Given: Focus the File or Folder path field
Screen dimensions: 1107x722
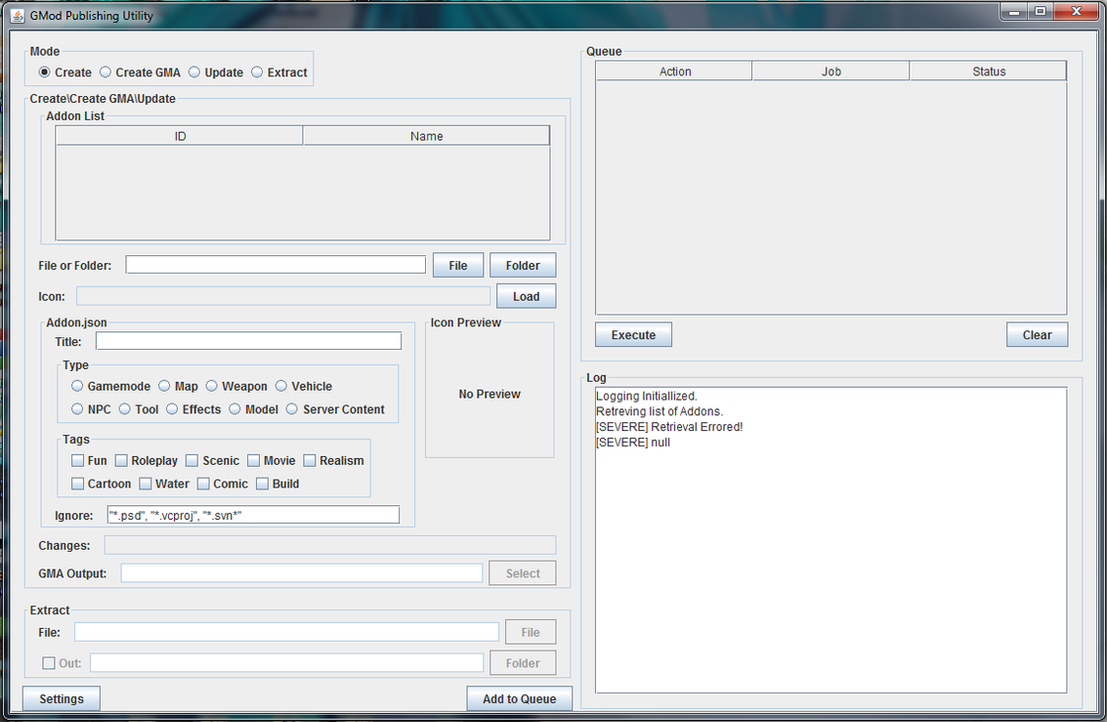Looking at the screenshot, I should (x=275, y=265).
